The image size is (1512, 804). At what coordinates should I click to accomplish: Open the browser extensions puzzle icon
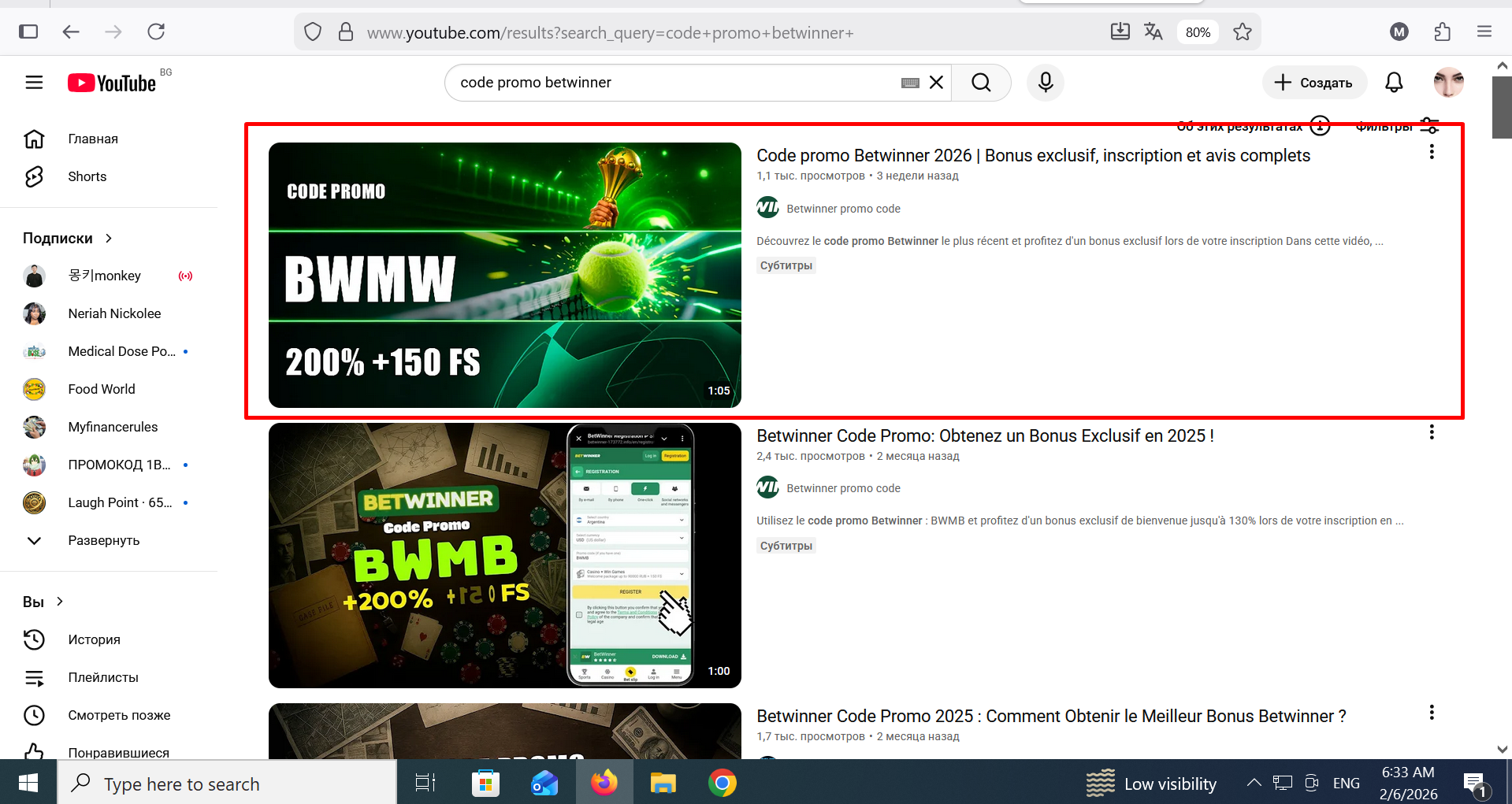pos(1442,31)
